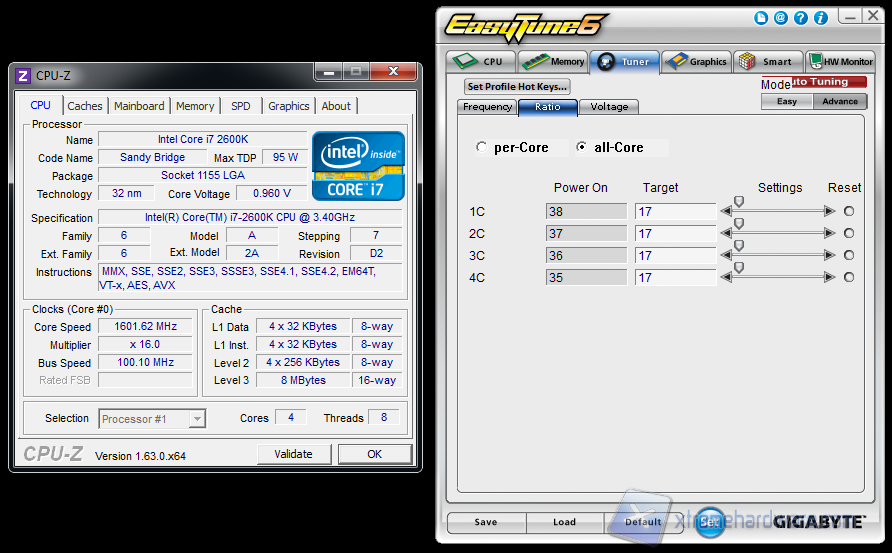The height and width of the screenshot is (553, 892).
Task: Switch to the Voltage sub-tab
Action: pyautogui.click(x=609, y=107)
